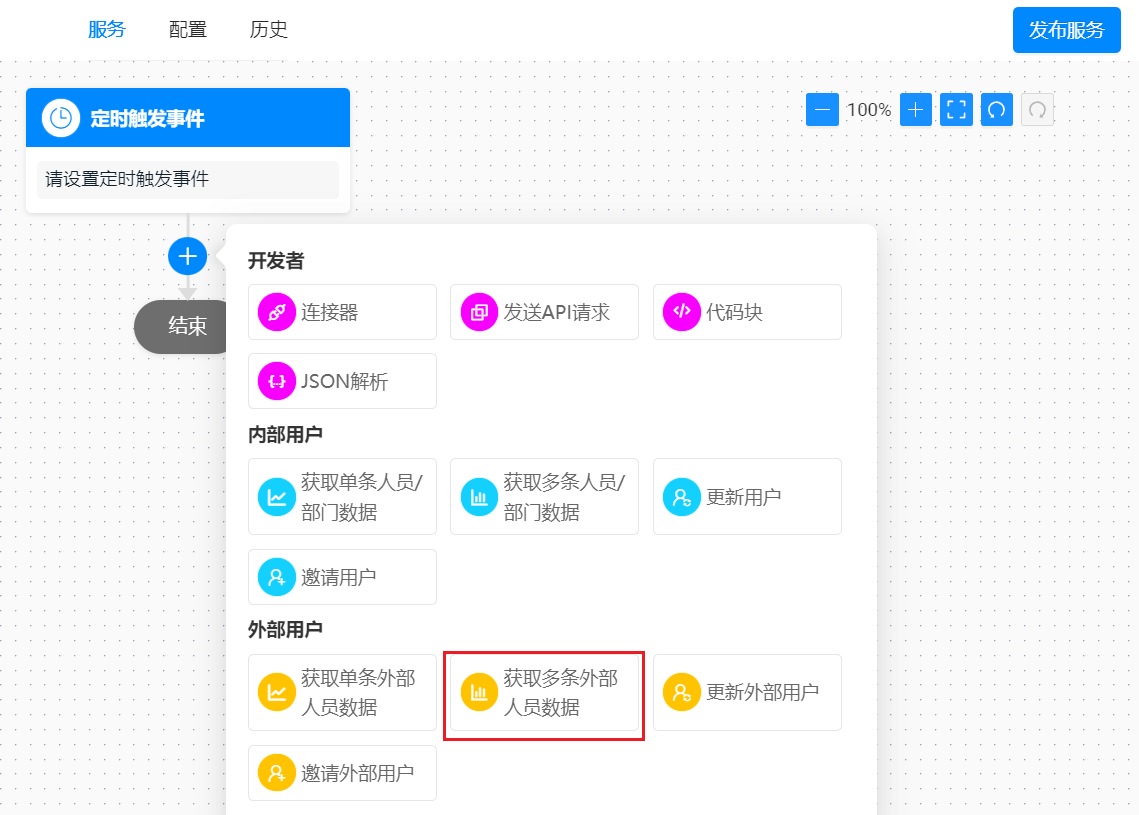Viewport: 1139px width, 815px height.
Task: Select the 连接器 connector option
Action: tap(342, 312)
